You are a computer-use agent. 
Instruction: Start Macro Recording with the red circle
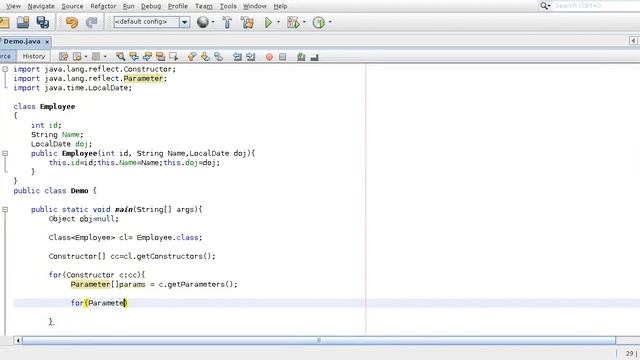pos(269,57)
